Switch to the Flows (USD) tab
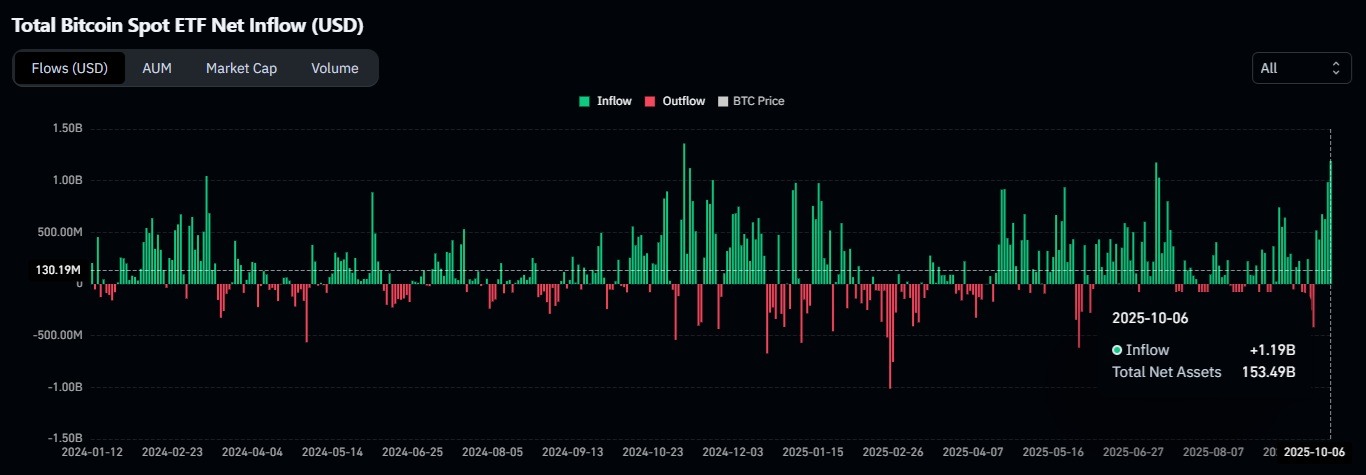Image resolution: width=1366 pixels, height=475 pixels. point(69,68)
